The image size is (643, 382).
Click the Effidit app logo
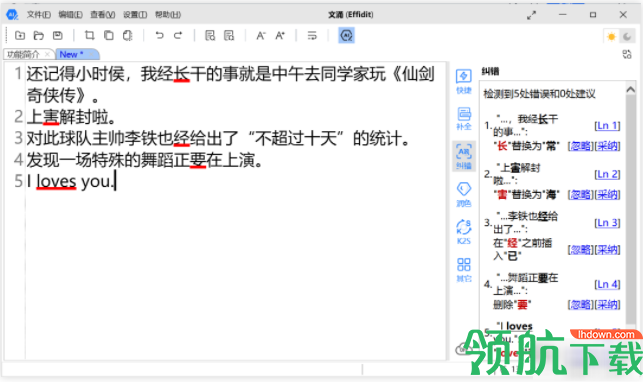12,15
